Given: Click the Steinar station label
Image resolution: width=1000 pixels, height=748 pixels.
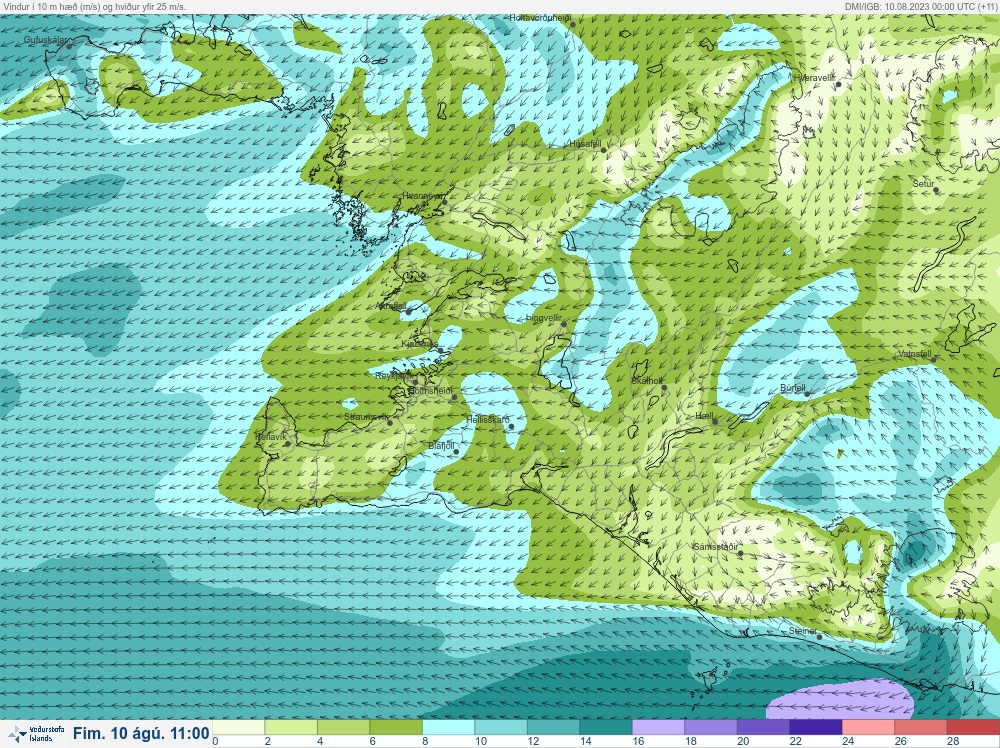Looking at the screenshot, I should coord(803,631).
